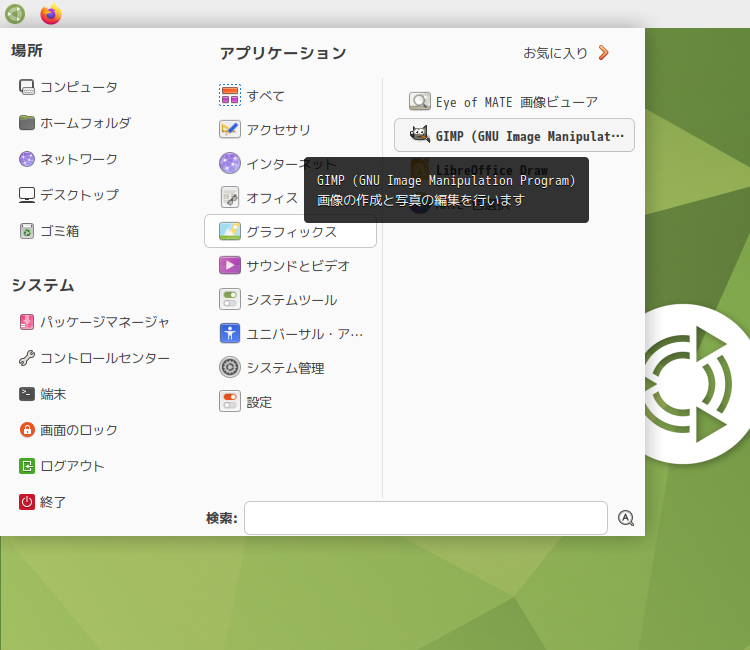Image resolution: width=750 pixels, height=650 pixels.
Task: Switch to お気に入り favorites view
Action: pyautogui.click(x=566, y=53)
